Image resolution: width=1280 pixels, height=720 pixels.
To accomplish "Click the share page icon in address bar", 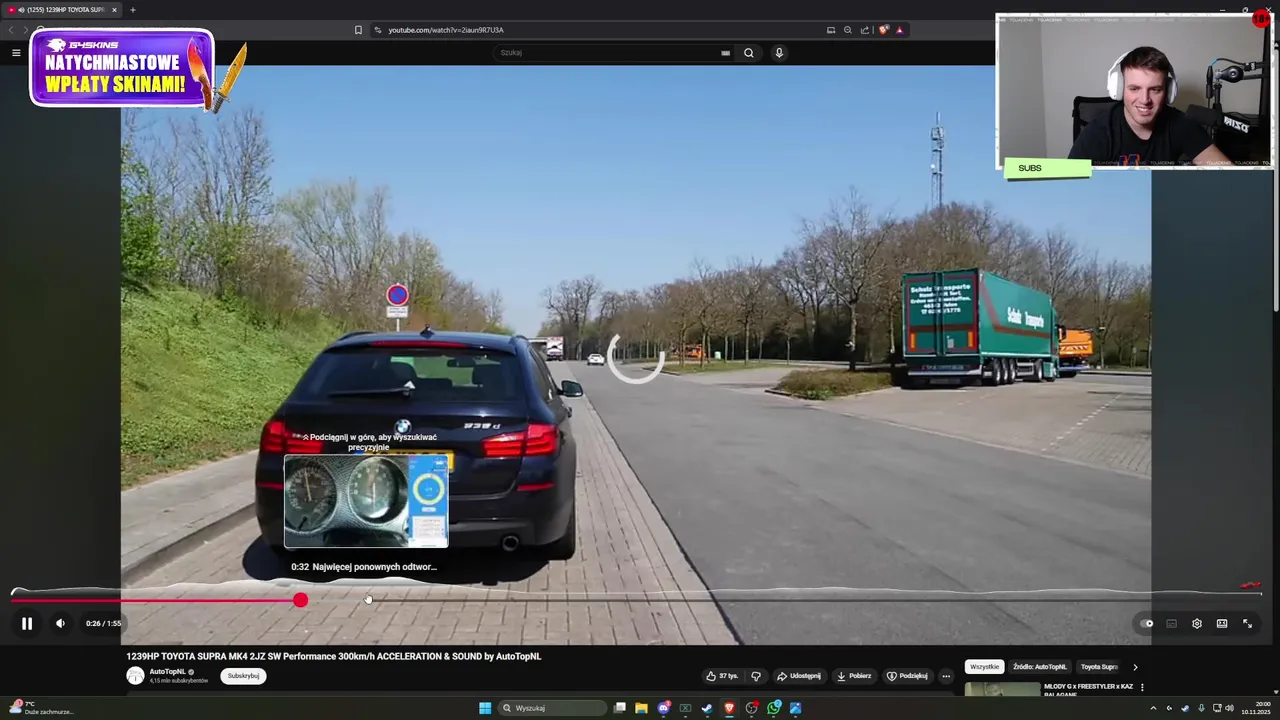I will [864, 30].
